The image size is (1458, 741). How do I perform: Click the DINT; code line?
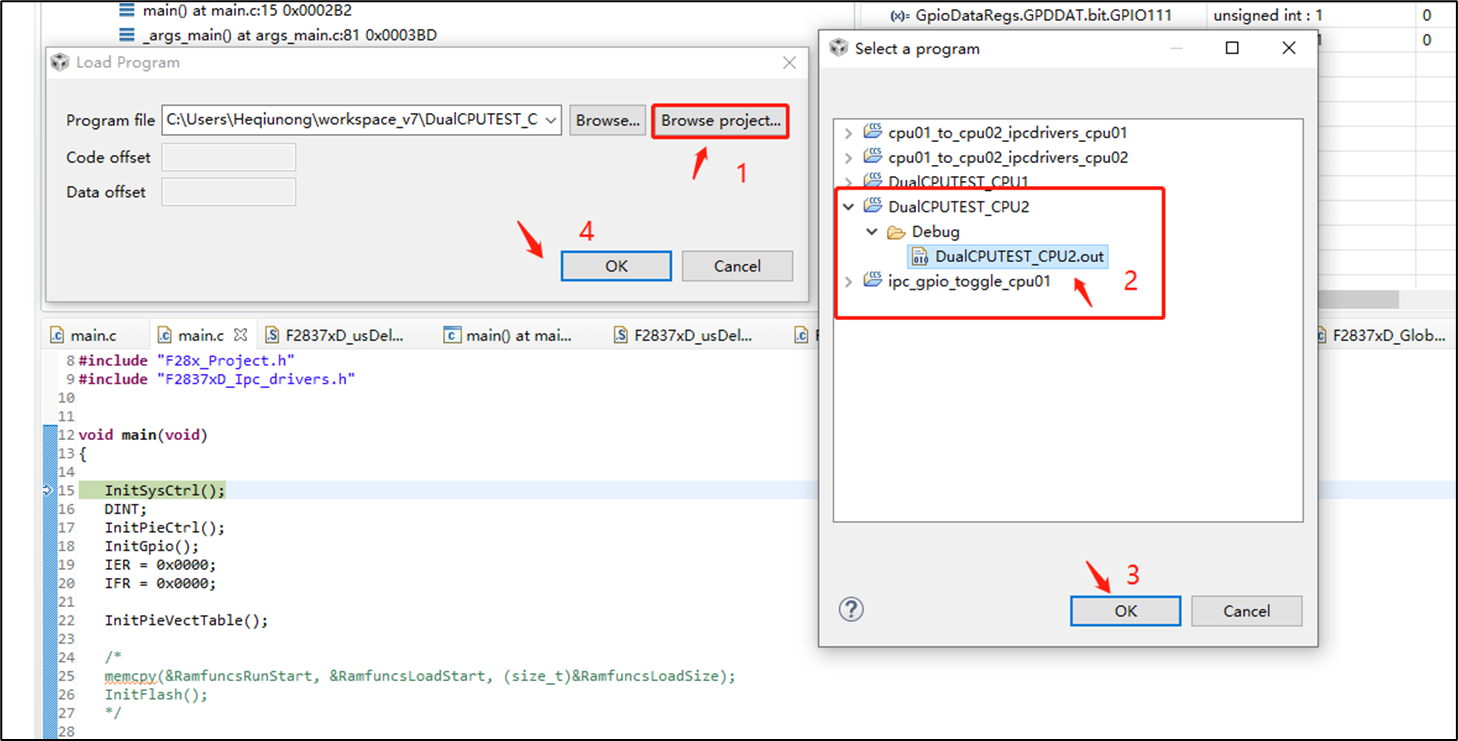click(125, 509)
